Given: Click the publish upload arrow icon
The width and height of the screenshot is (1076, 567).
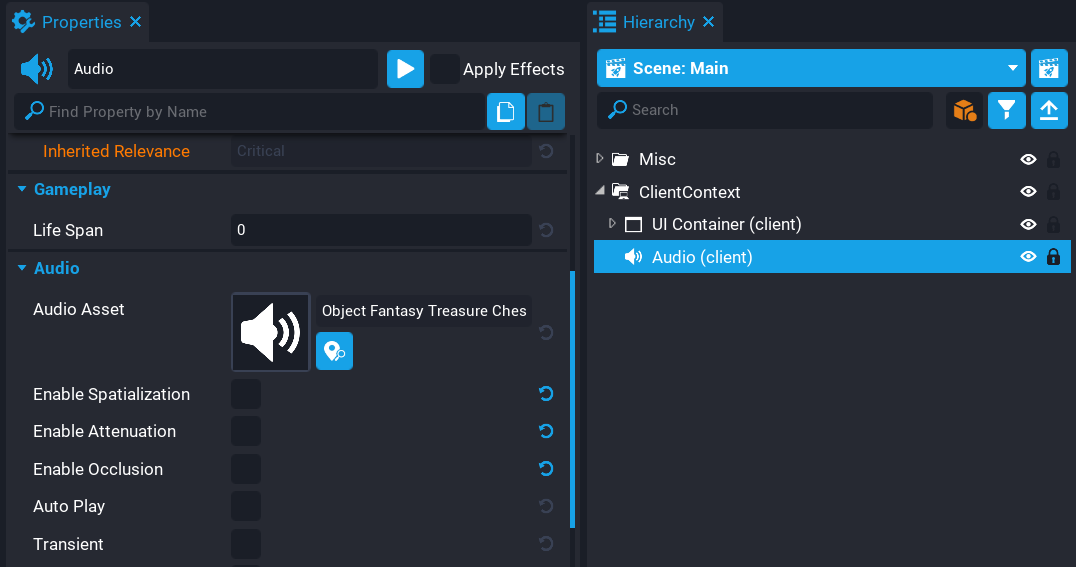Looking at the screenshot, I should [x=1048, y=110].
